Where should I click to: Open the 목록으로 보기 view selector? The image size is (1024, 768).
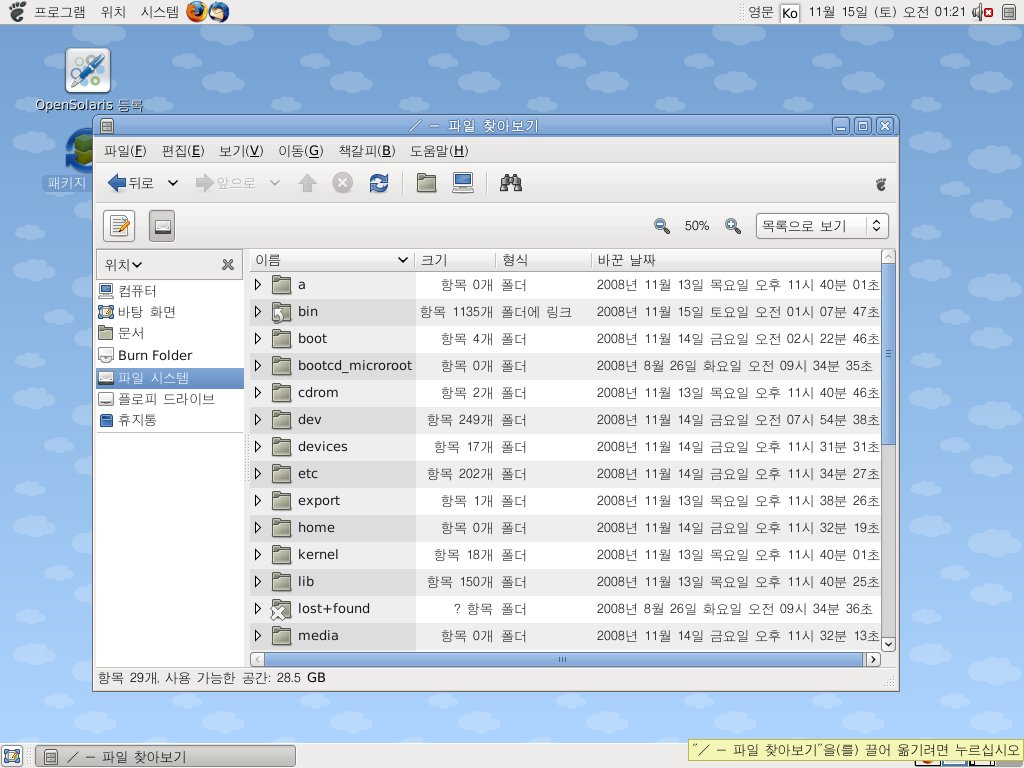point(822,226)
